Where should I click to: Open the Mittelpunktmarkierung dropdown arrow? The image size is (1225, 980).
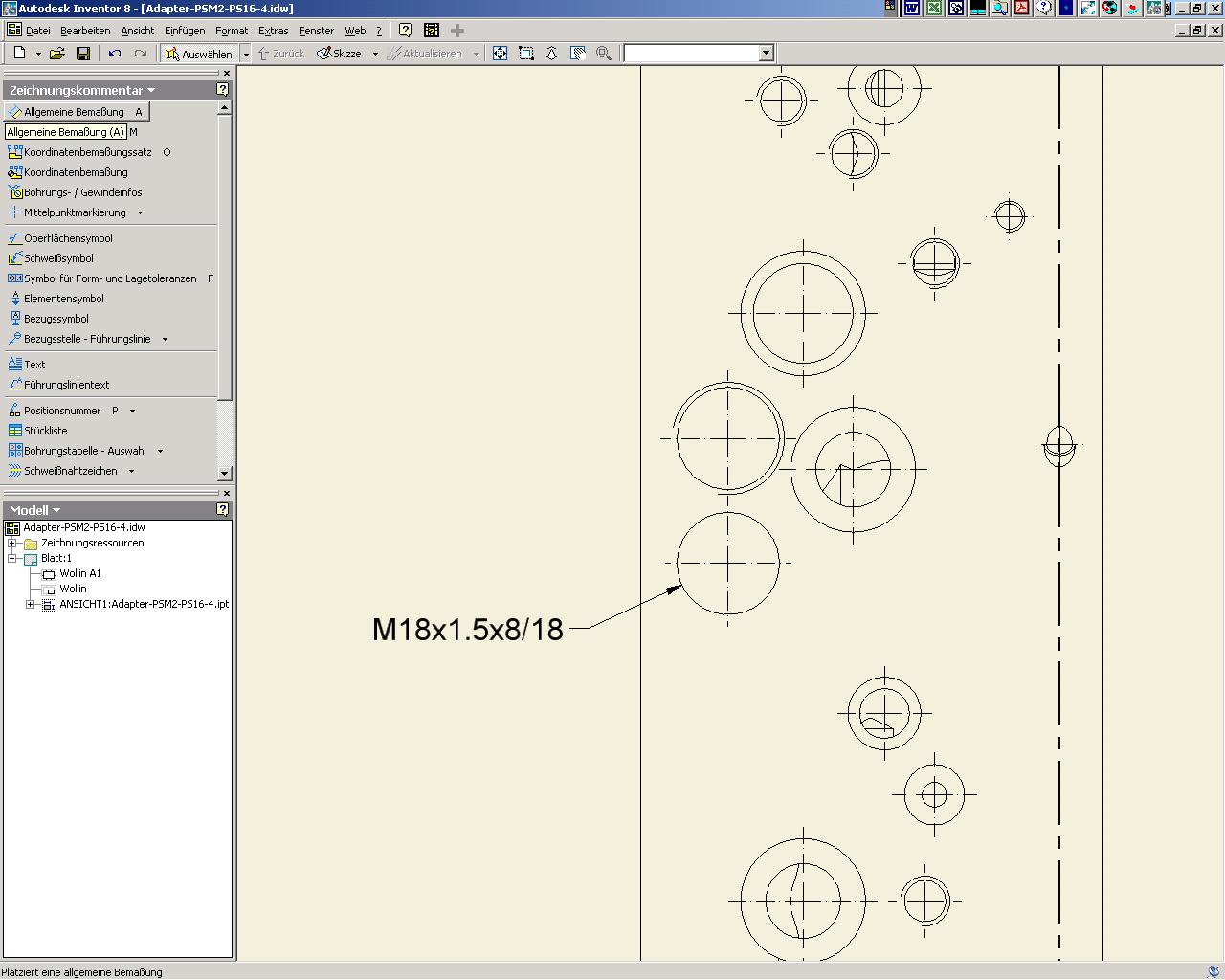click(140, 212)
